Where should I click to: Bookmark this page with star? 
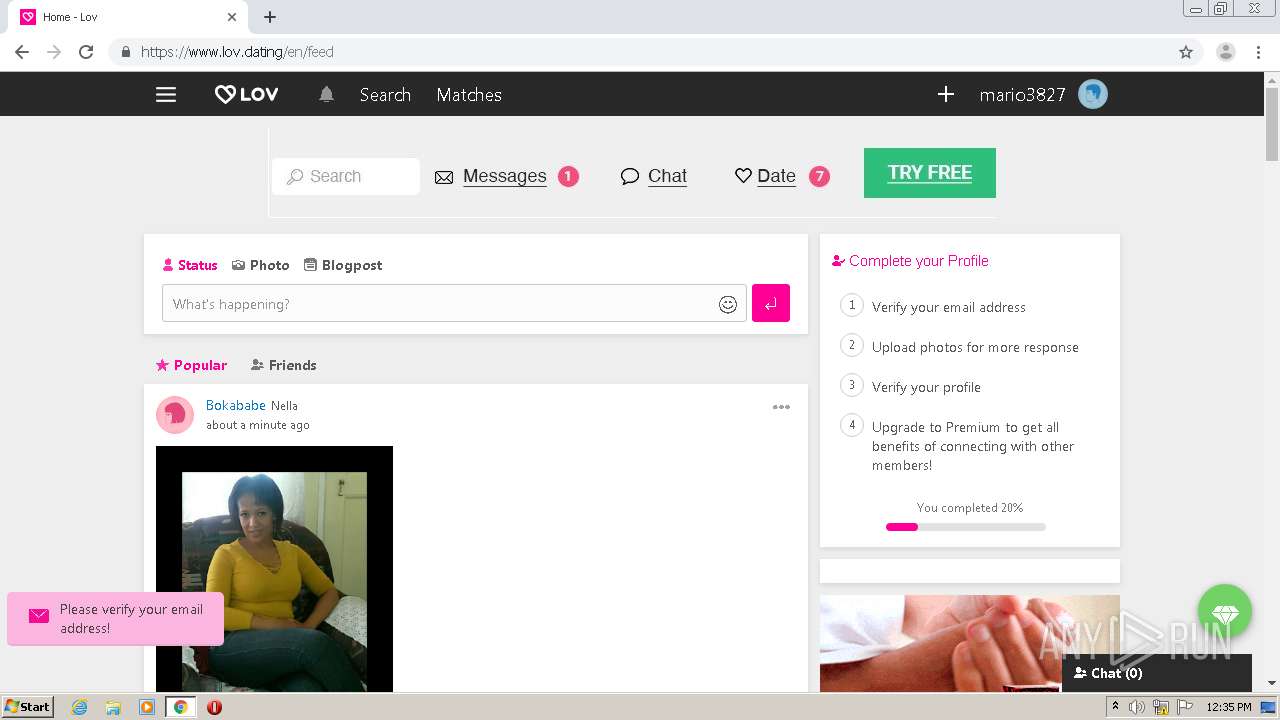click(1186, 52)
